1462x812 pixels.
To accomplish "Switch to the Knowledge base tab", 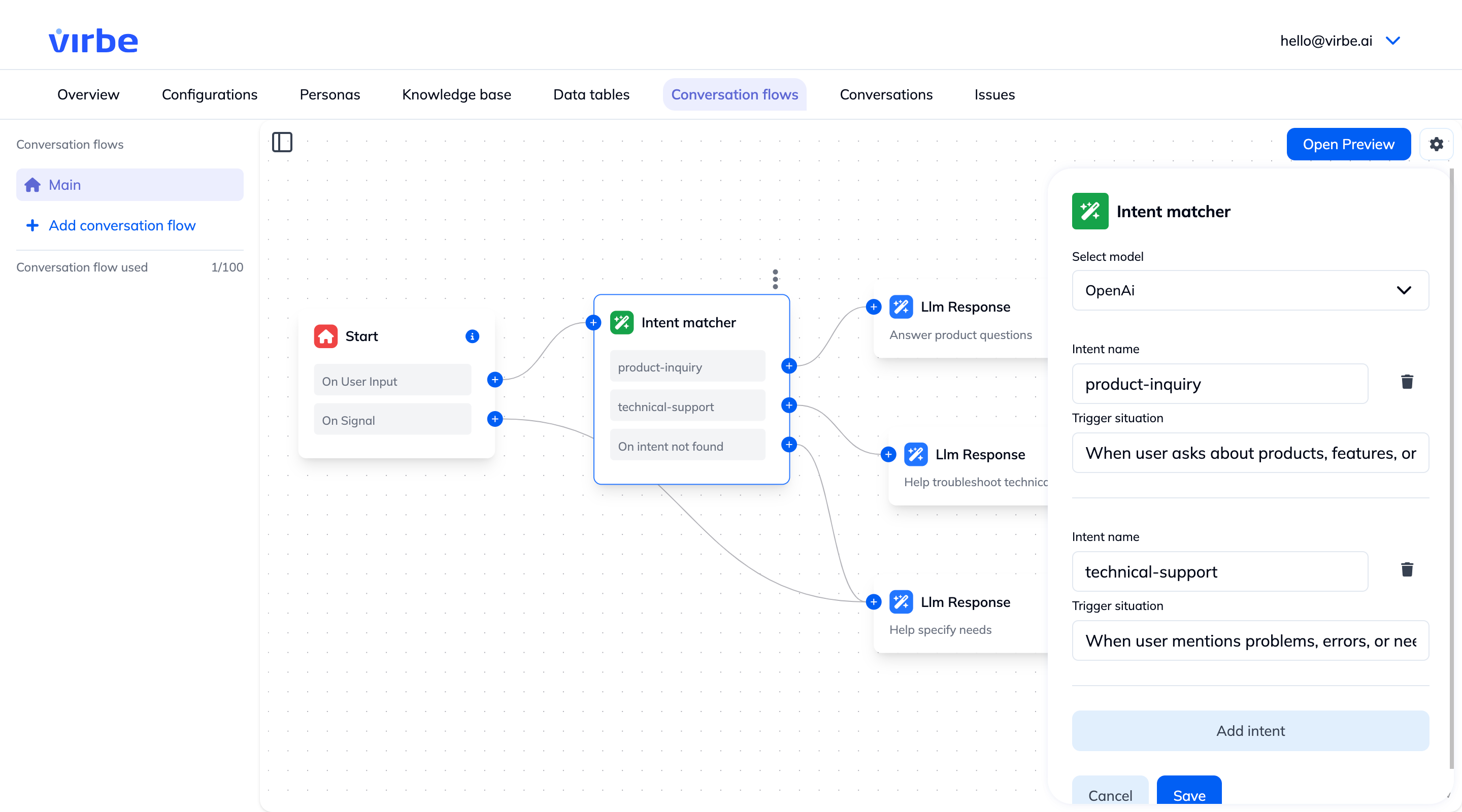I will point(456,95).
